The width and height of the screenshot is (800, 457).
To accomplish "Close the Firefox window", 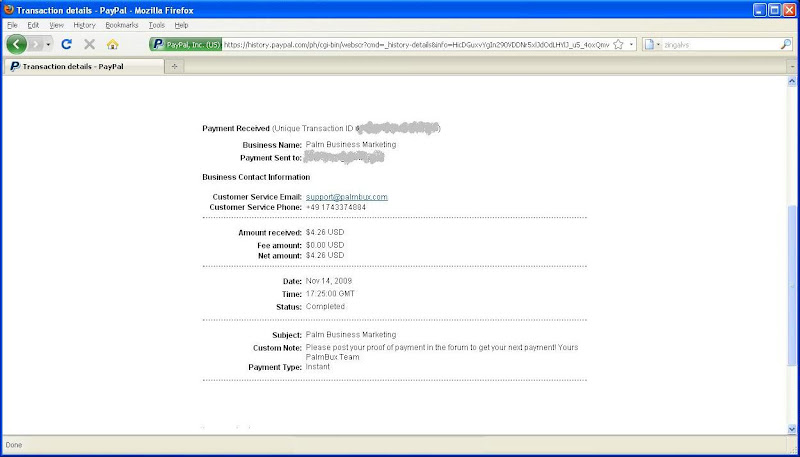I will tap(789, 10).
